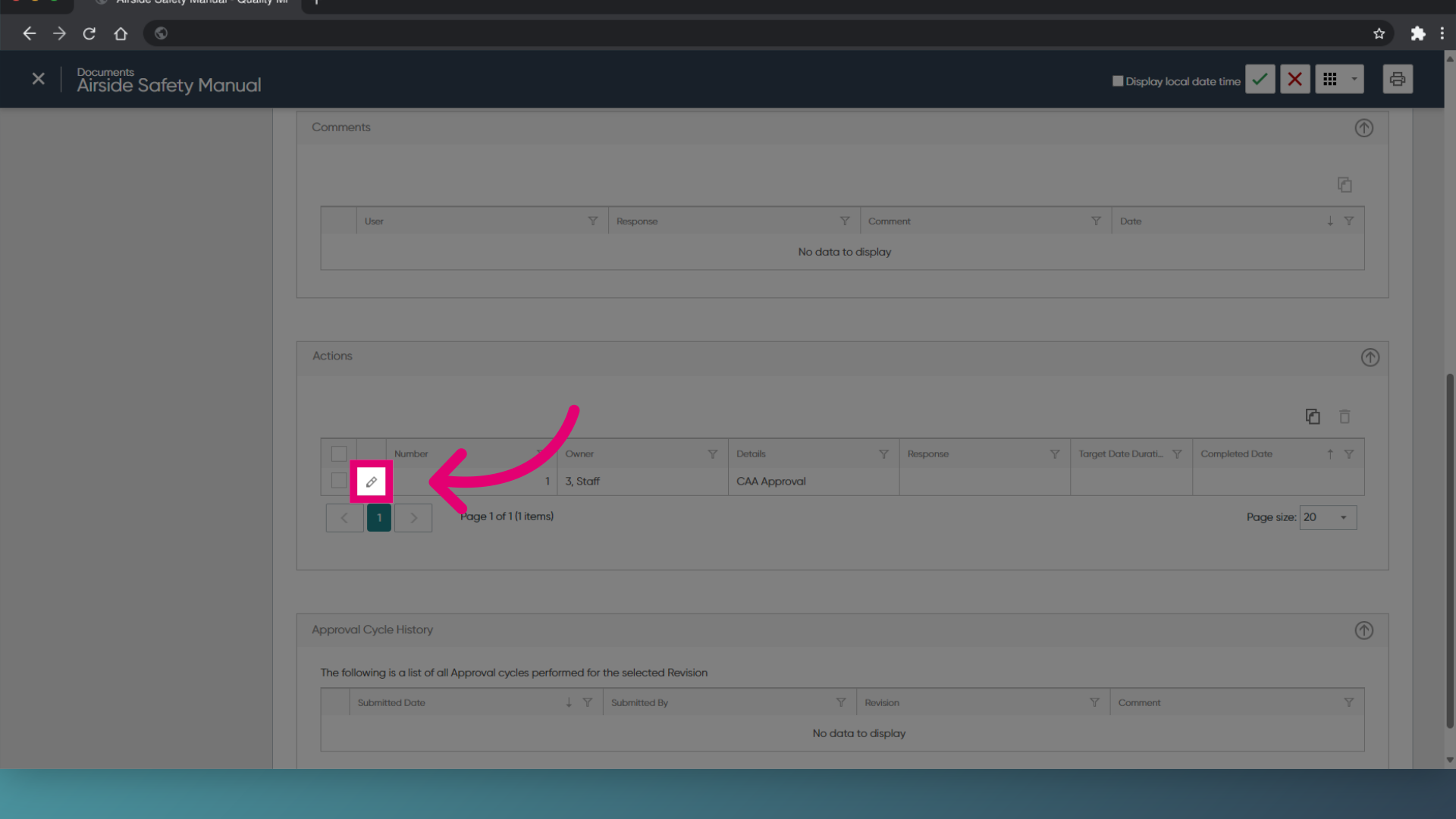Filter the Revision column
This screenshot has height=819, width=1456.
(x=1094, y=702)
